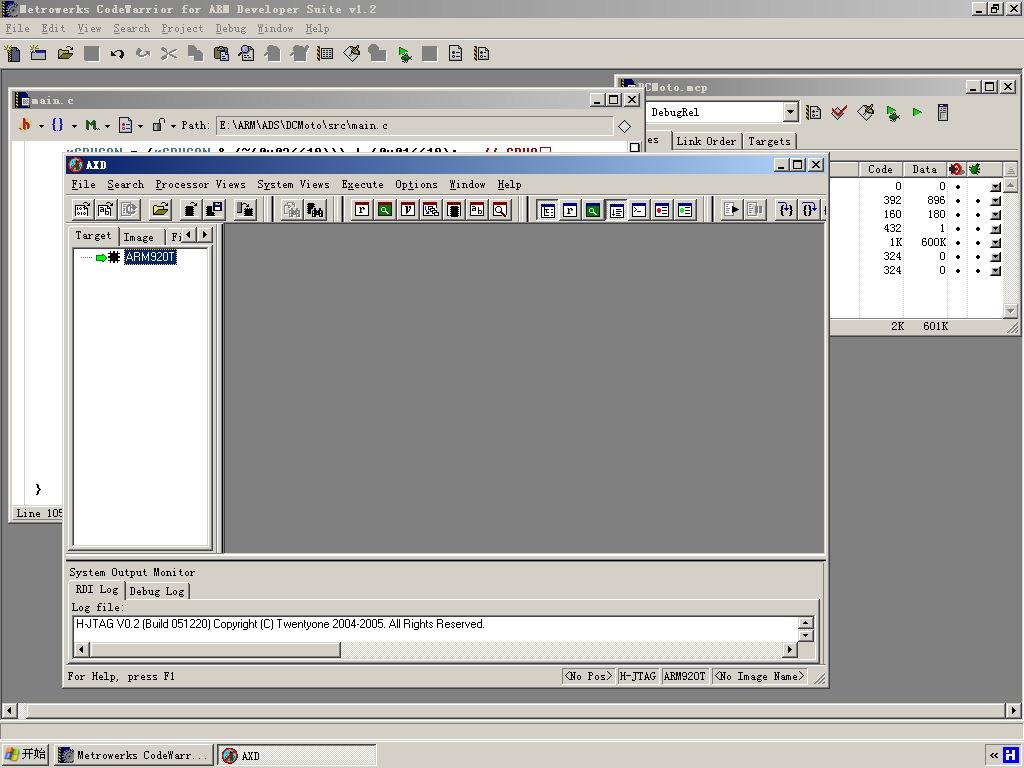
Task: Click the Data column header
Action: point(925,169)
